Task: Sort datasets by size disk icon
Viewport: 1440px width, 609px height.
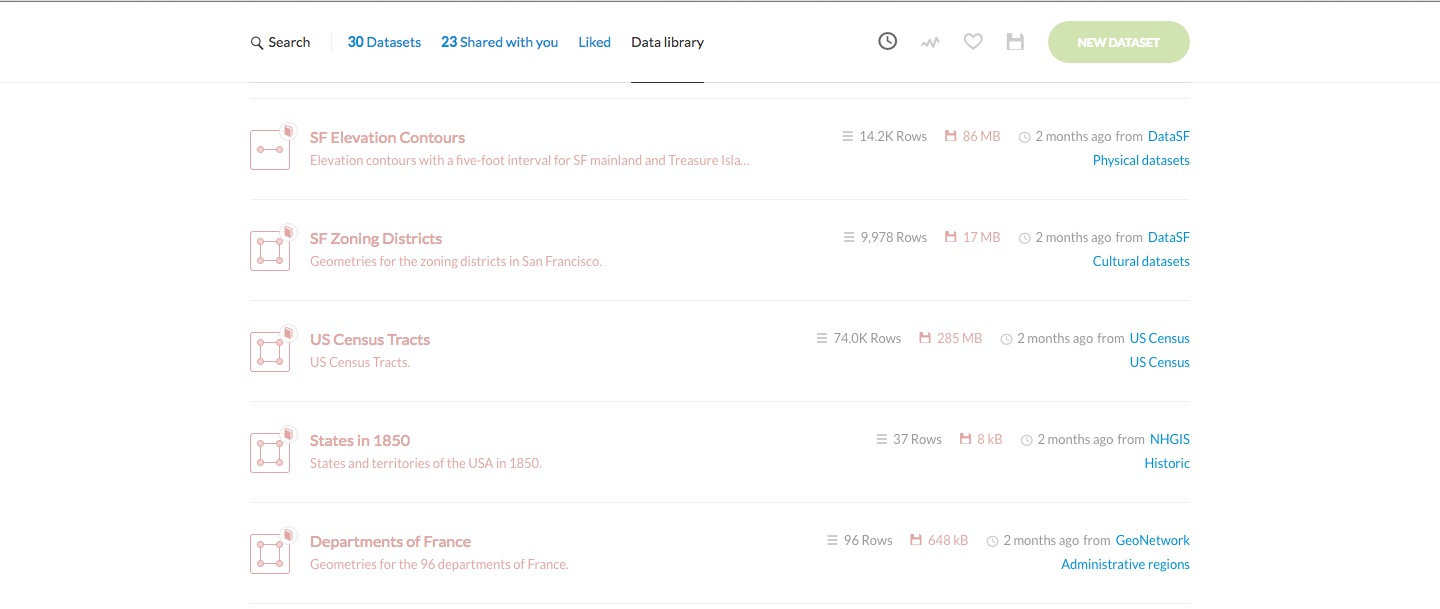Action: 1015,42
